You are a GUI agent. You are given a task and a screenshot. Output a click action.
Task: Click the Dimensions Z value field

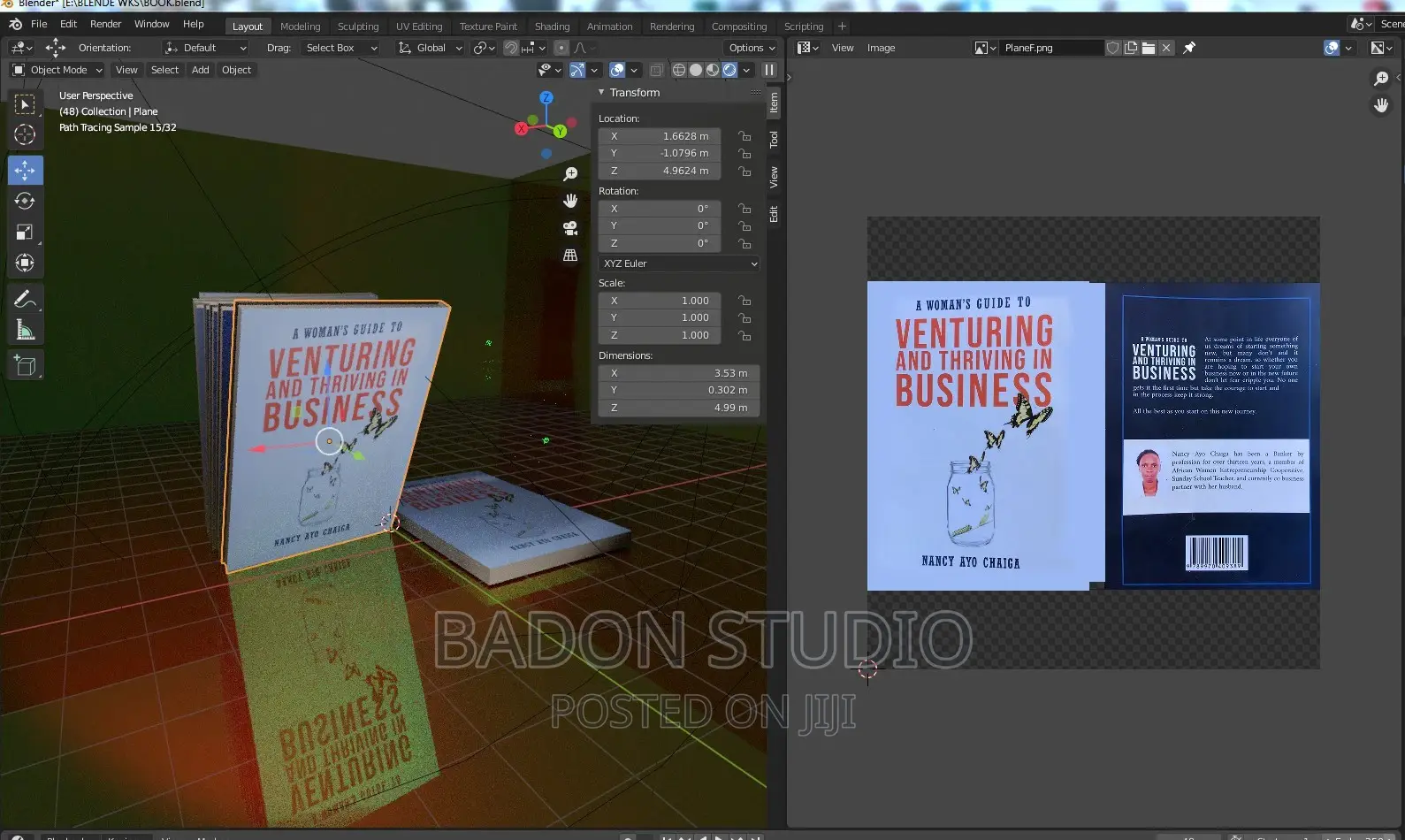point(679,408)
